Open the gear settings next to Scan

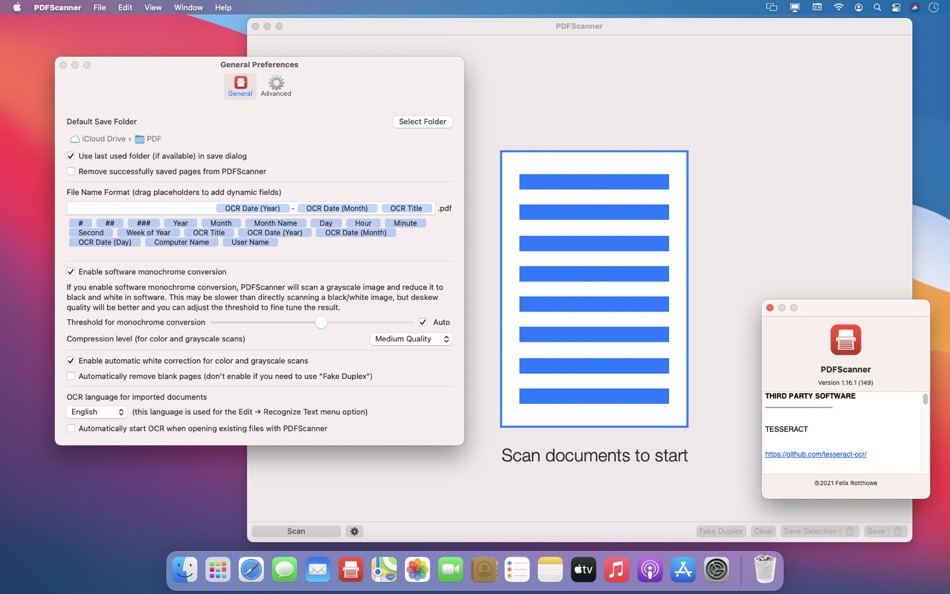click(x=354, y=532)
